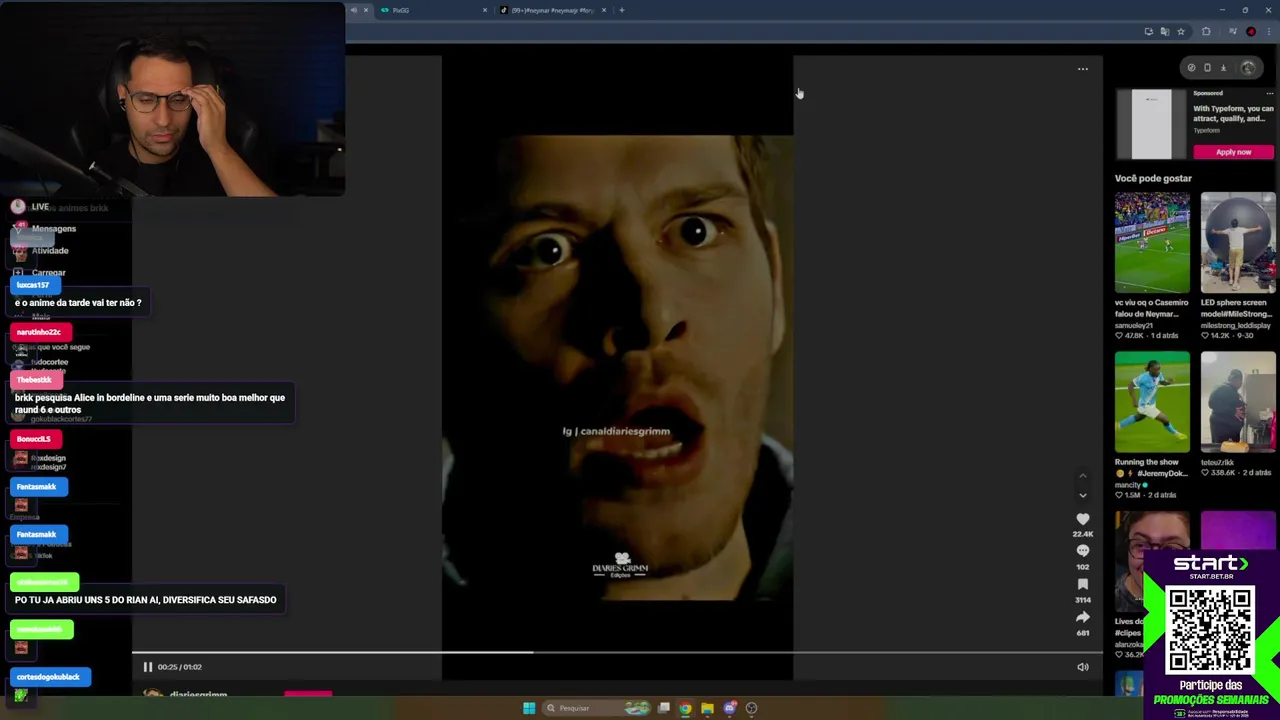
Task: Open video more options ellipsis
Action: coord(1082,69)
